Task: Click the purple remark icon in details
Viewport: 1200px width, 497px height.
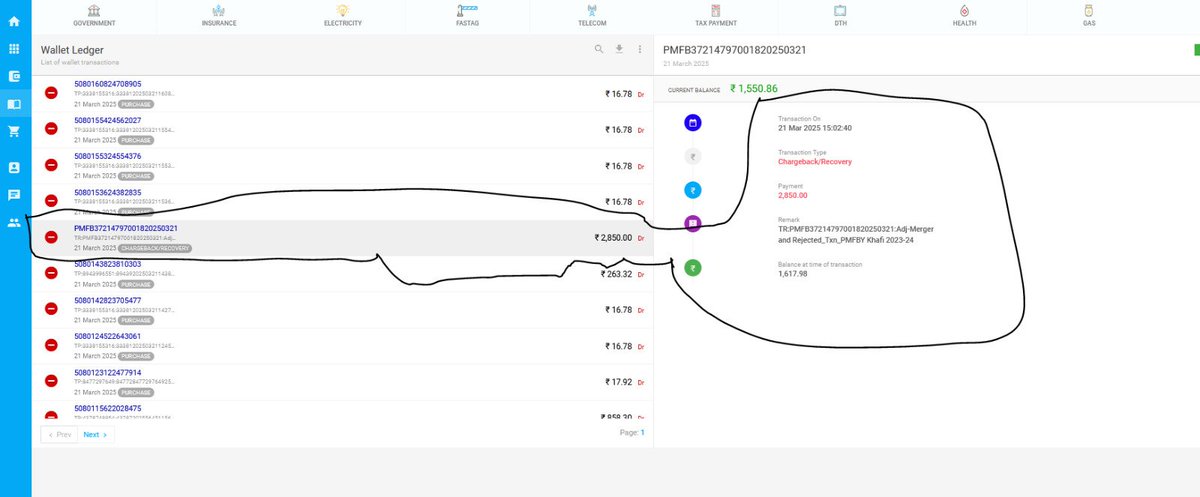Action: click(x=693, y=223)
